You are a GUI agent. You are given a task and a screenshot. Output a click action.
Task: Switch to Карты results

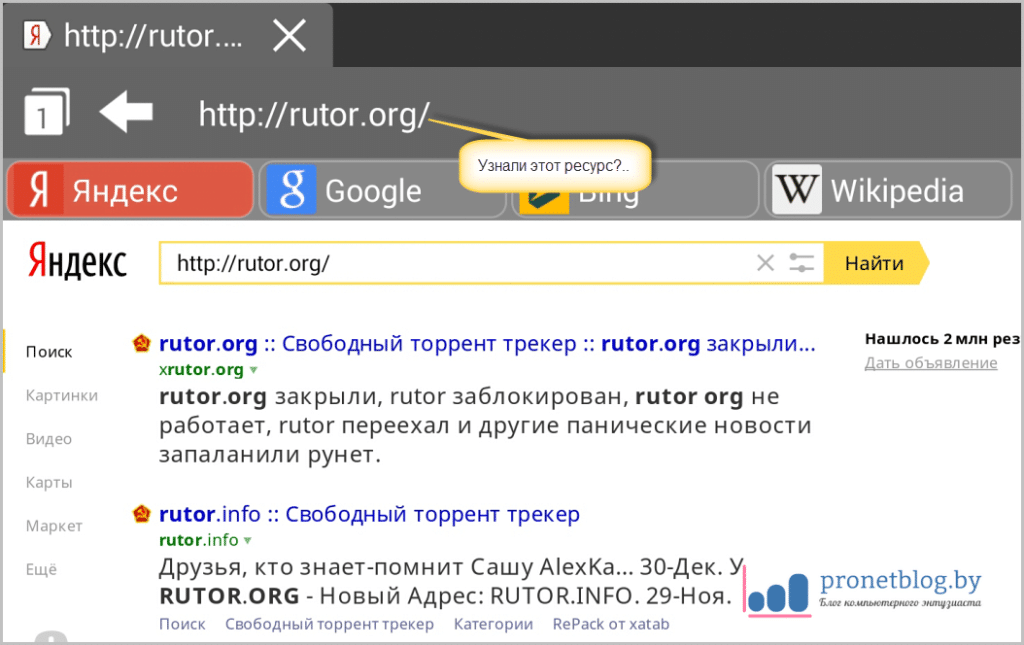click(x=49, y=482)
